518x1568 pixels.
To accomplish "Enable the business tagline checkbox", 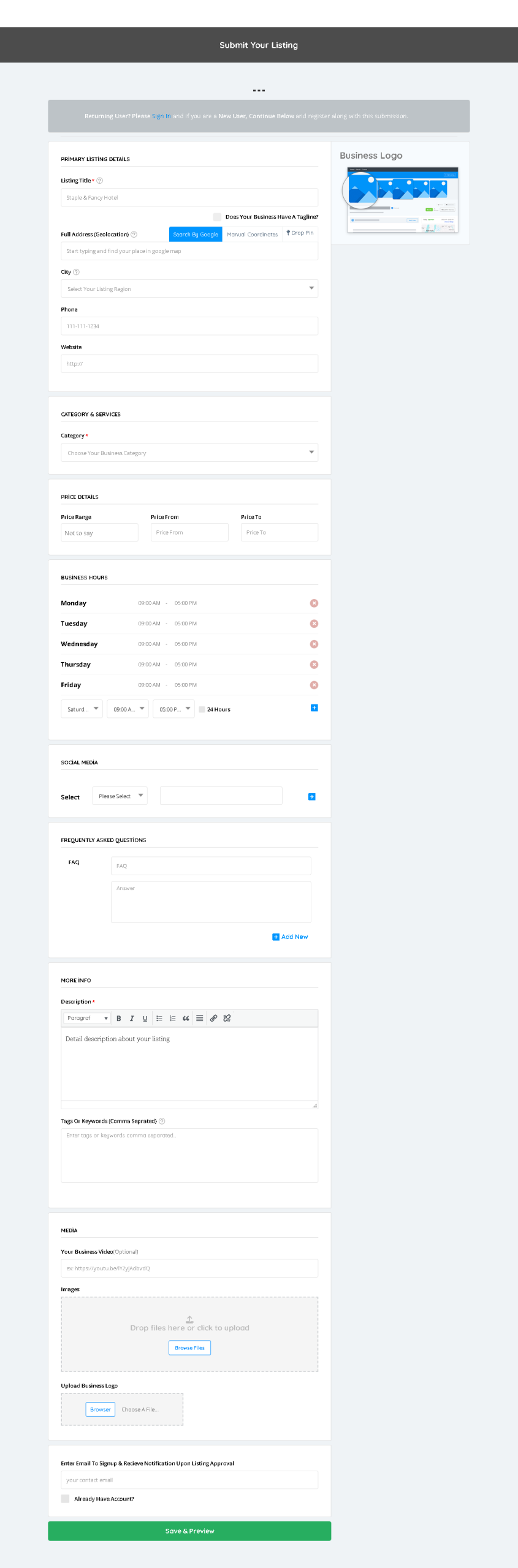I will point(217,217).
